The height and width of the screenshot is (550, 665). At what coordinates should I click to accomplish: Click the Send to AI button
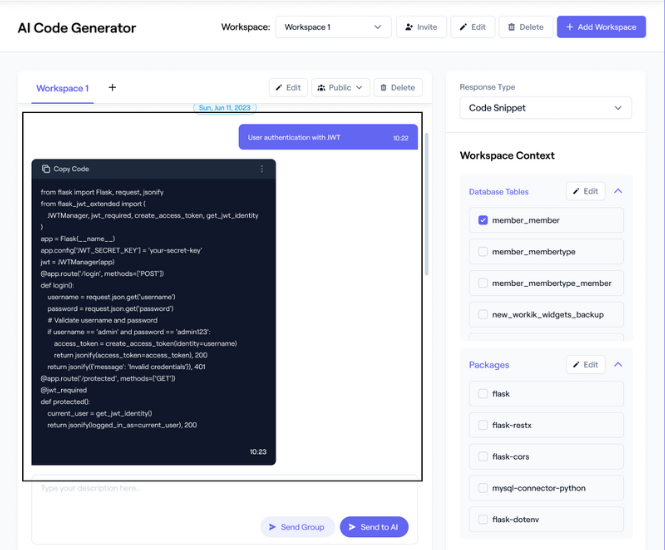tap(374, 527)
